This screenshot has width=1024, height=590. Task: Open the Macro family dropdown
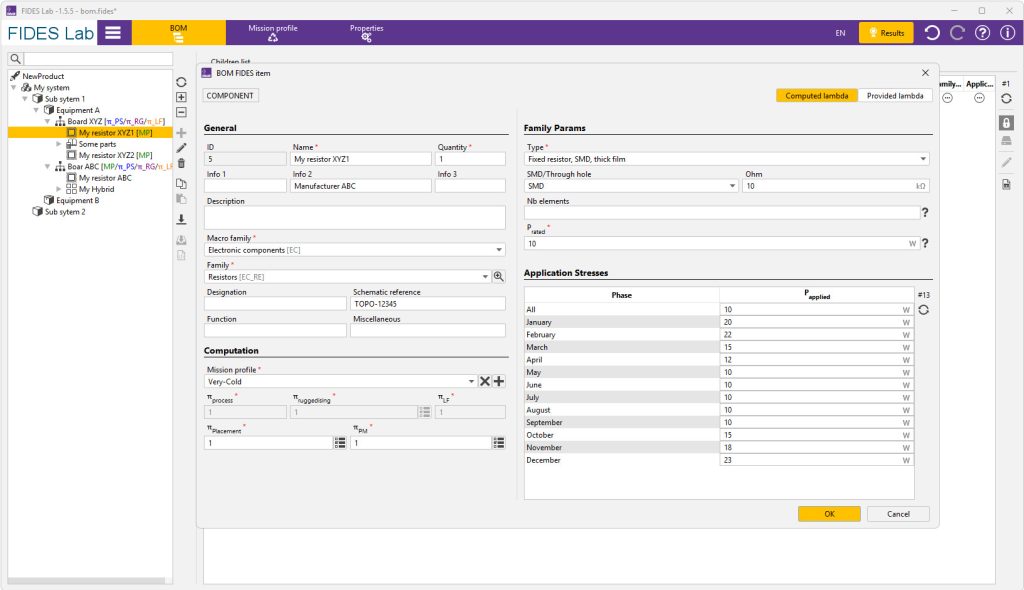click(500, 250)
